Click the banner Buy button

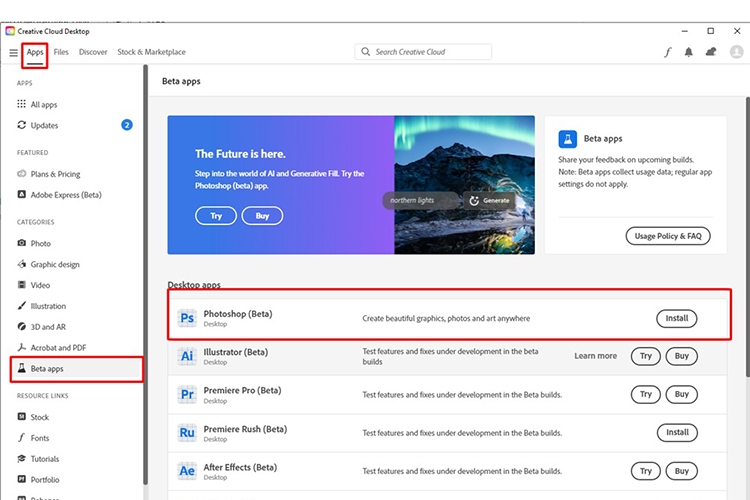(x=262, y=216)
